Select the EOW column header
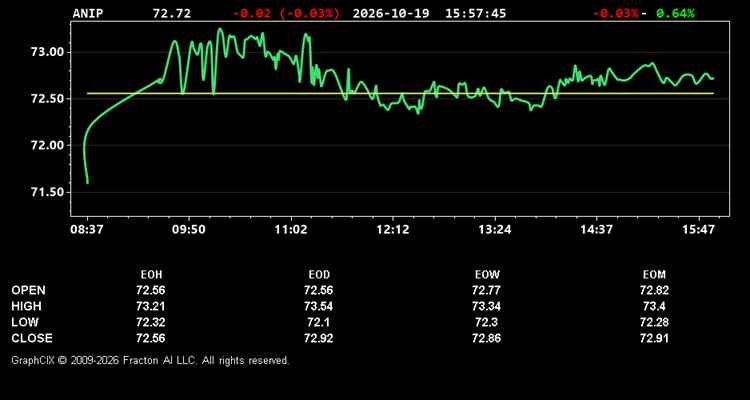 [x=487, y=275]
